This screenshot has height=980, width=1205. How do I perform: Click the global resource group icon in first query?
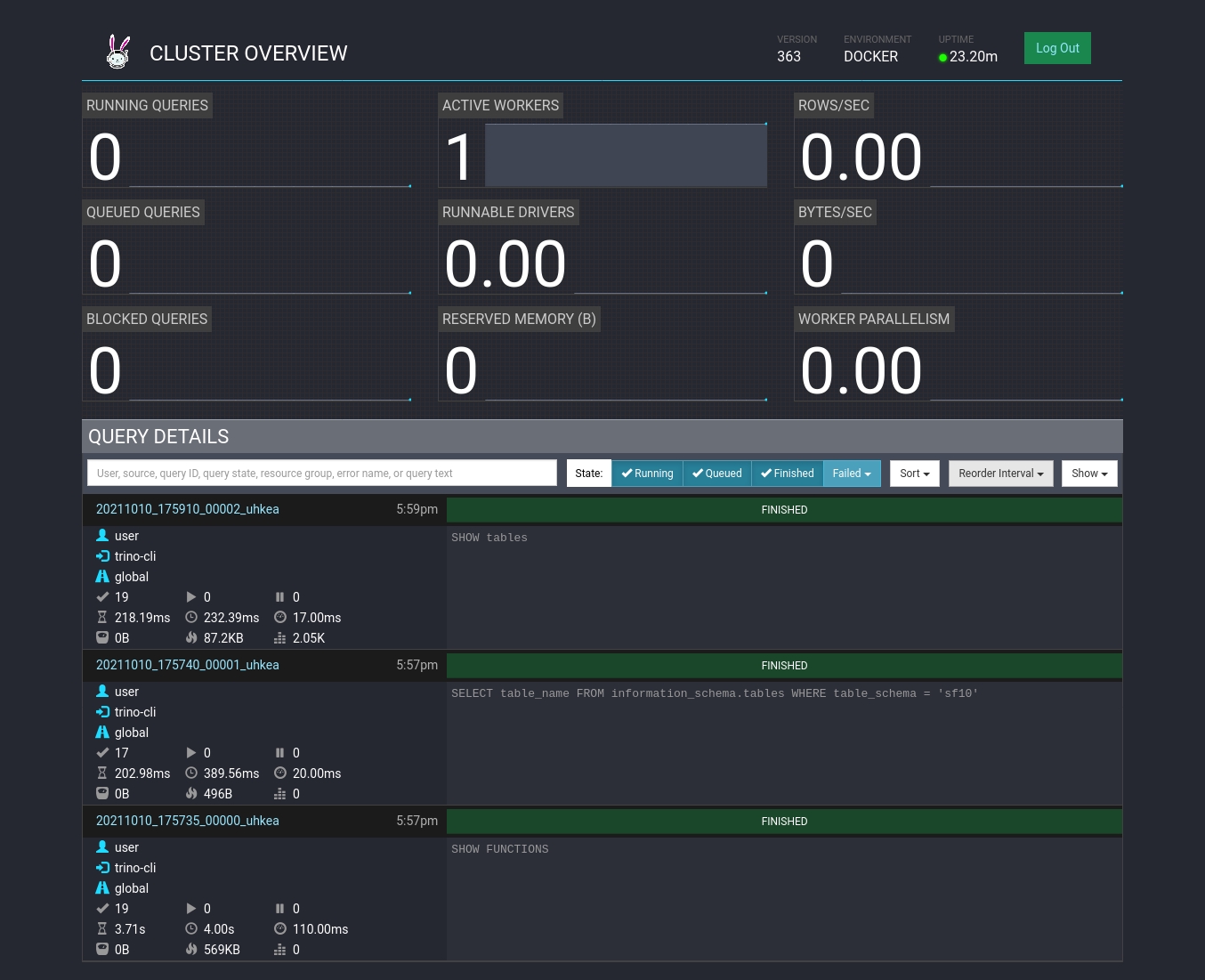(102, 577)
